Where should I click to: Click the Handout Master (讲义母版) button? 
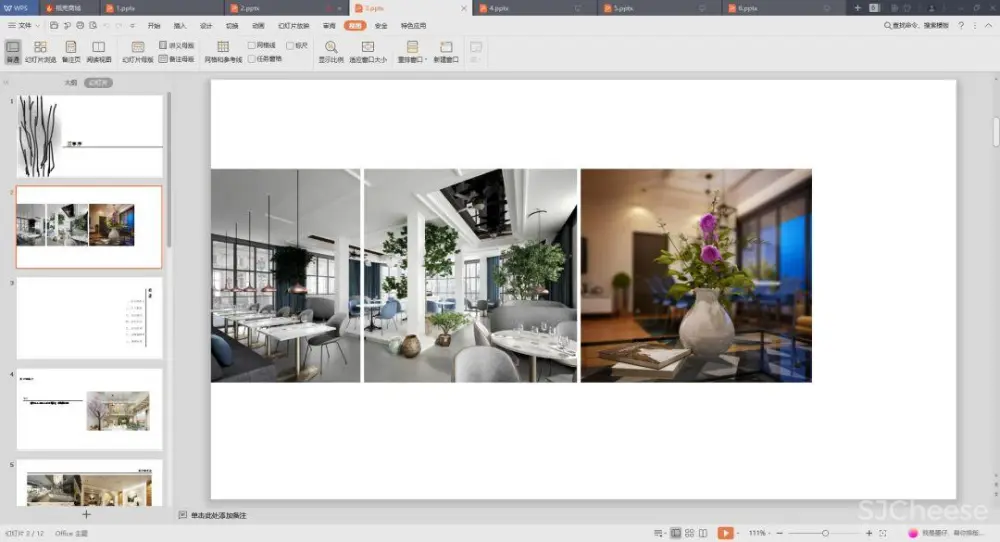(x=177, y=46)
